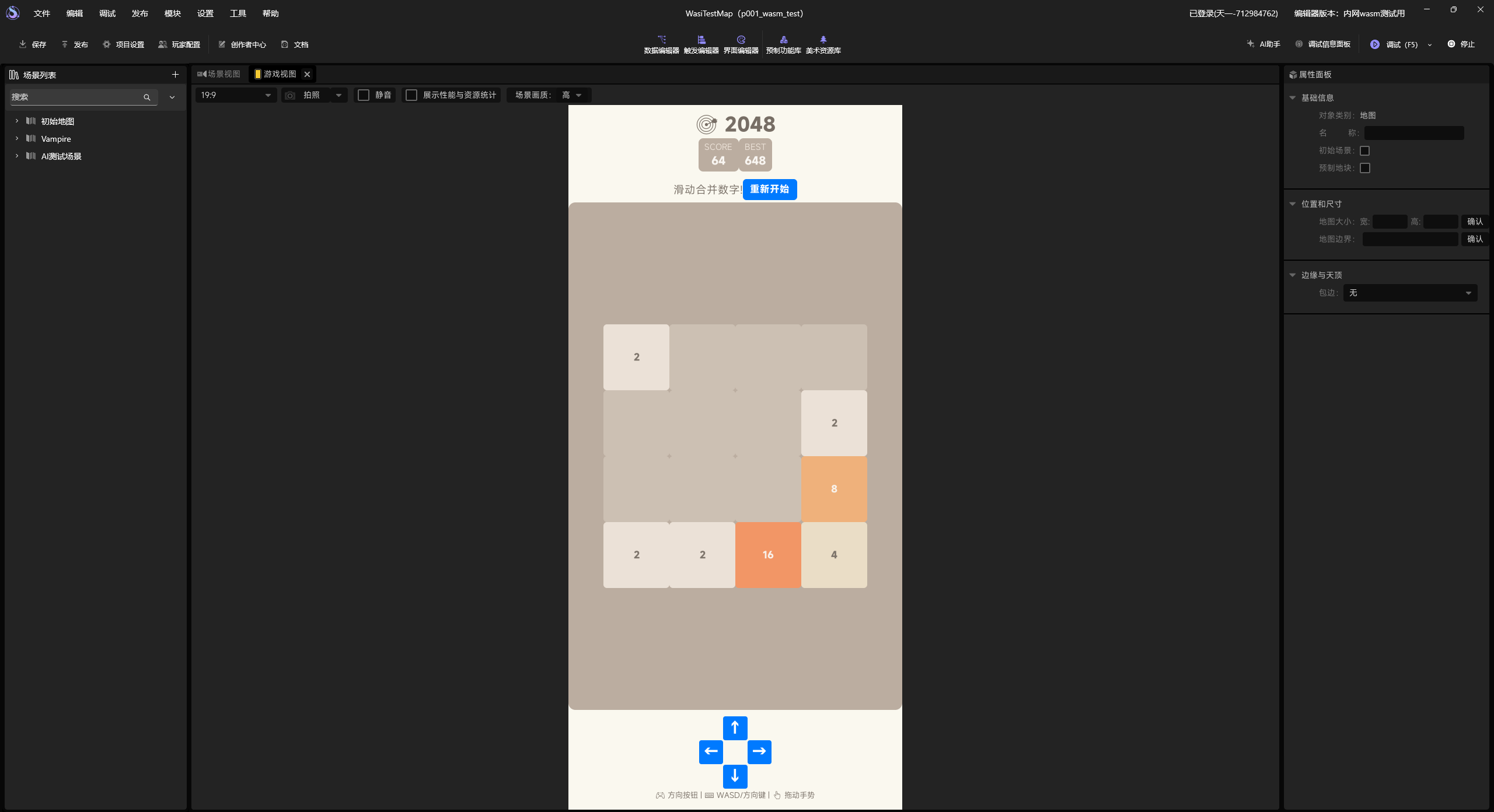
Task: Switch to the 场景视图 tab
Action: [219, 74]
